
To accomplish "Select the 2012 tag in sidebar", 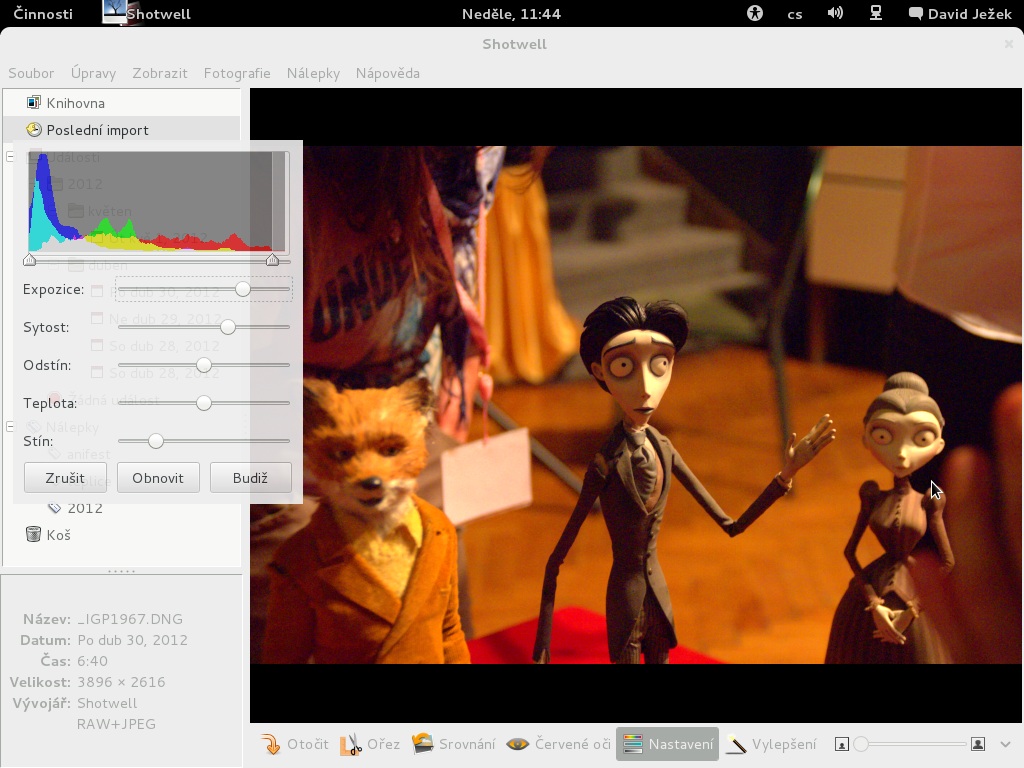I will [x=85, y=508].
